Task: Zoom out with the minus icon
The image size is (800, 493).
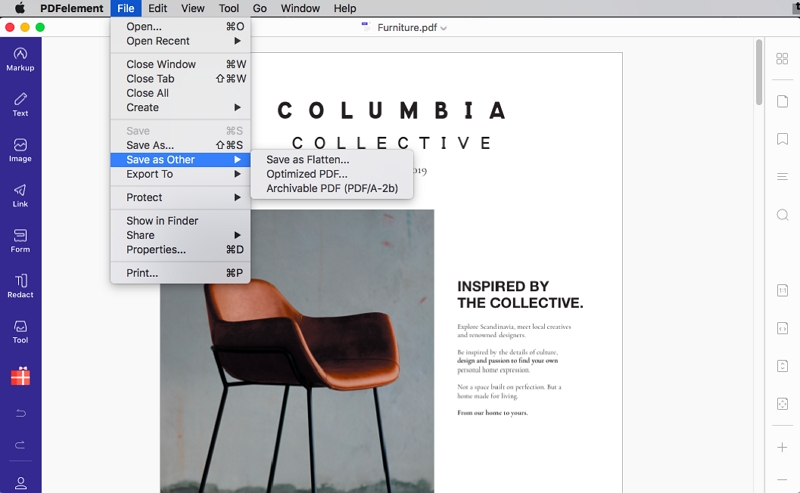Action: (x=782, y=480)
